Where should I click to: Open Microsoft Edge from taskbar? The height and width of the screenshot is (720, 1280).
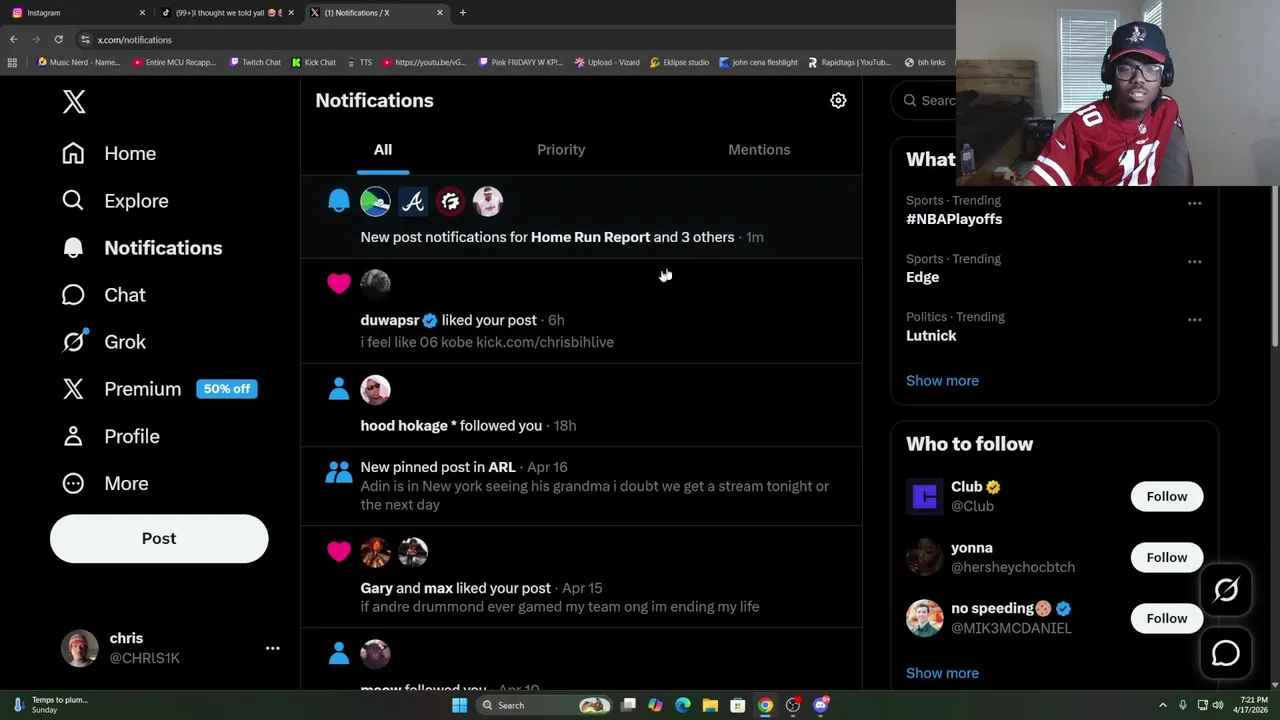coord(683,705)
